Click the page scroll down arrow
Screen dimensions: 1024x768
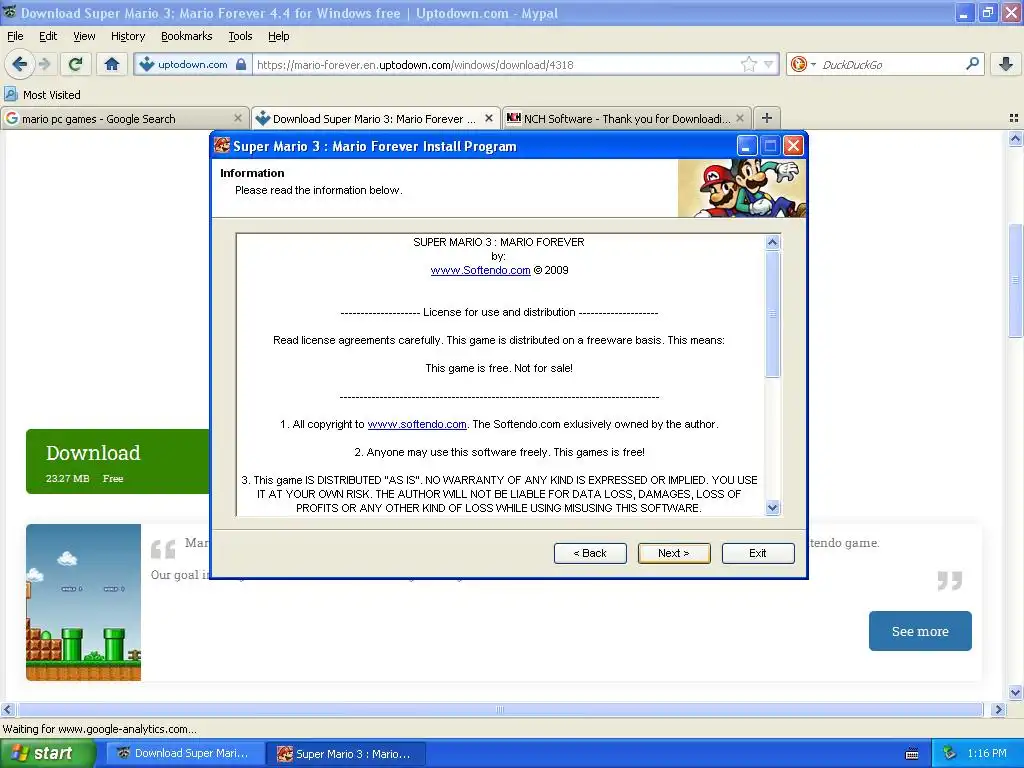(1015, 692)
